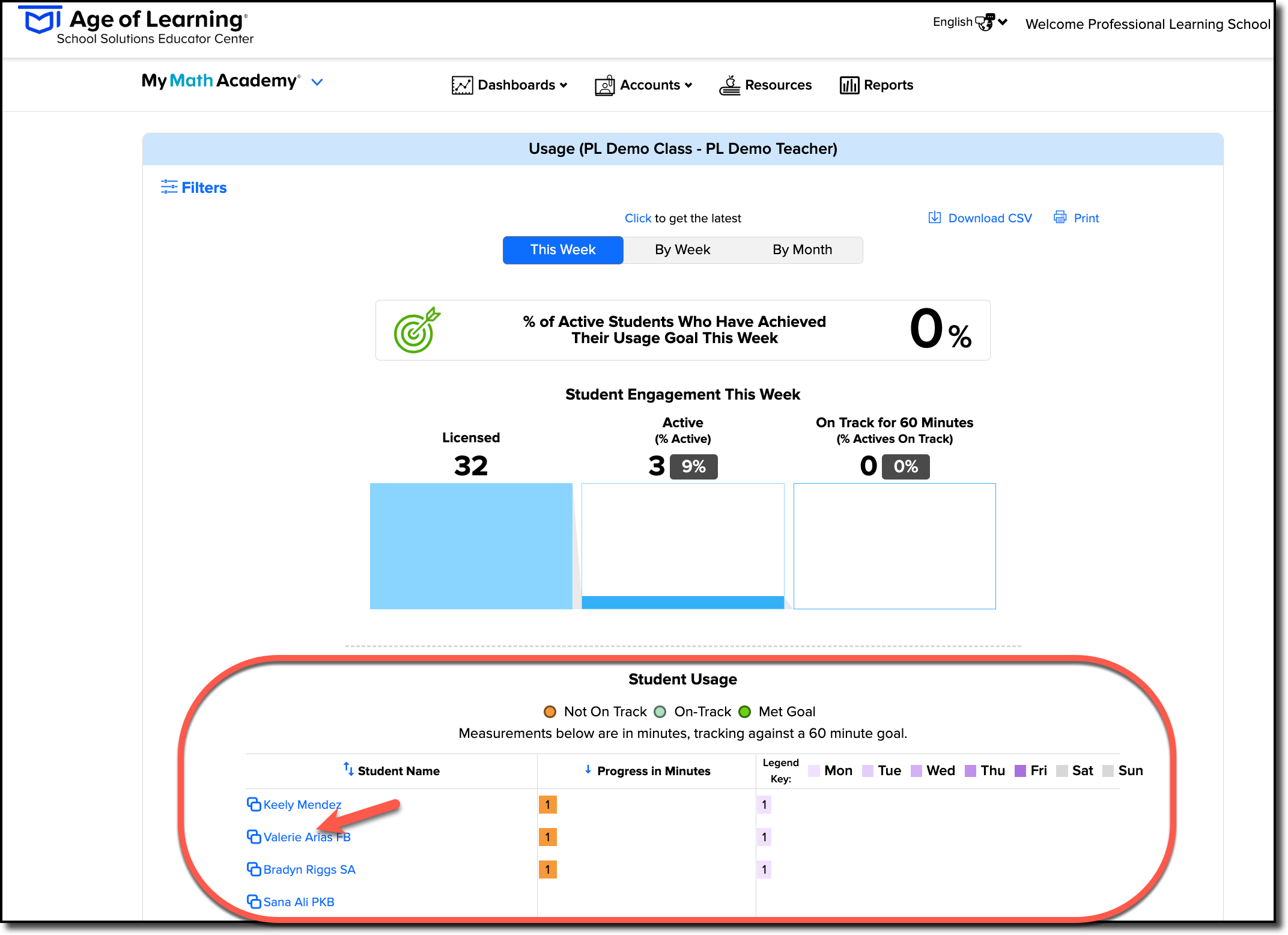This screenshot has width=1288, height=935.
Task: Click the Age of Learning logo
Action: (x=137, y=26)
